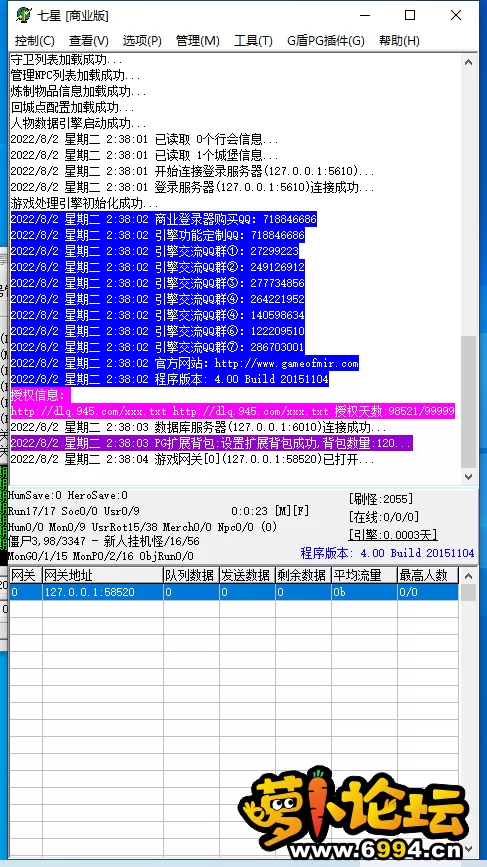Image resolution: width=487 pixels, height=867 pixels.
Task: Click the [引擎:0.0003天] status label
Action: coord(393,535)
